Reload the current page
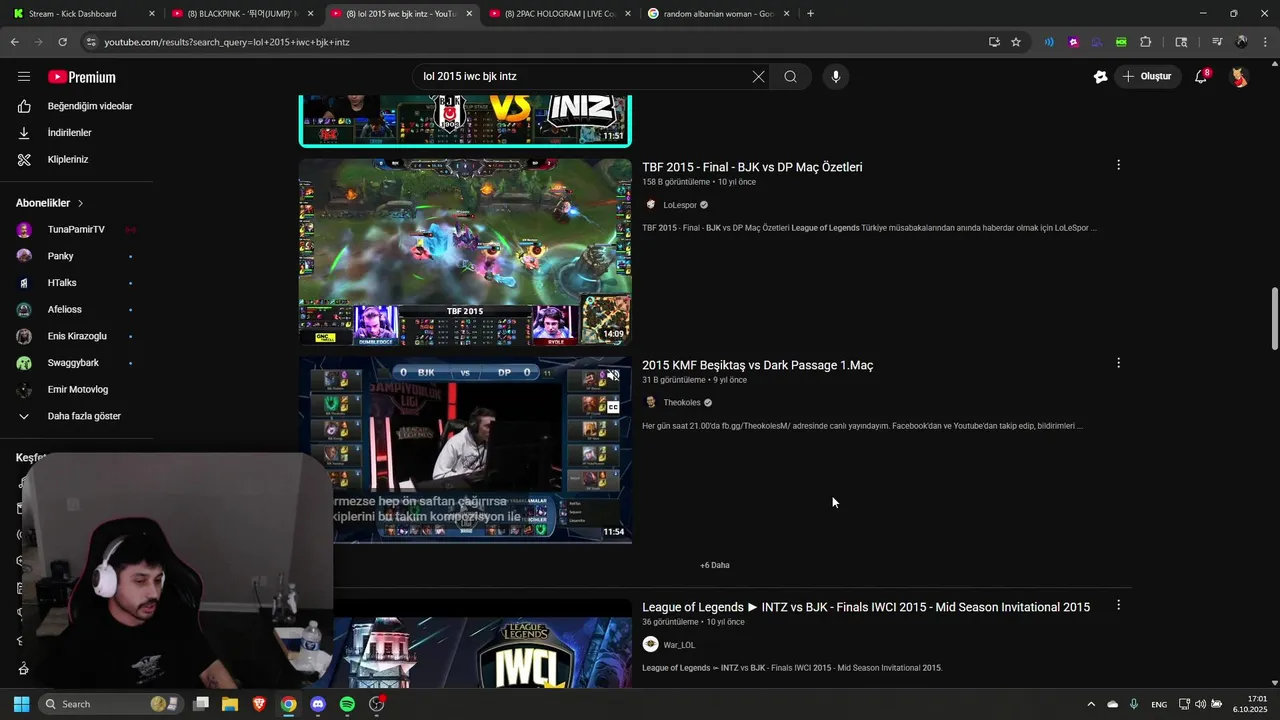The width and height of the screenshot is (1280, 720). (62, 42)
